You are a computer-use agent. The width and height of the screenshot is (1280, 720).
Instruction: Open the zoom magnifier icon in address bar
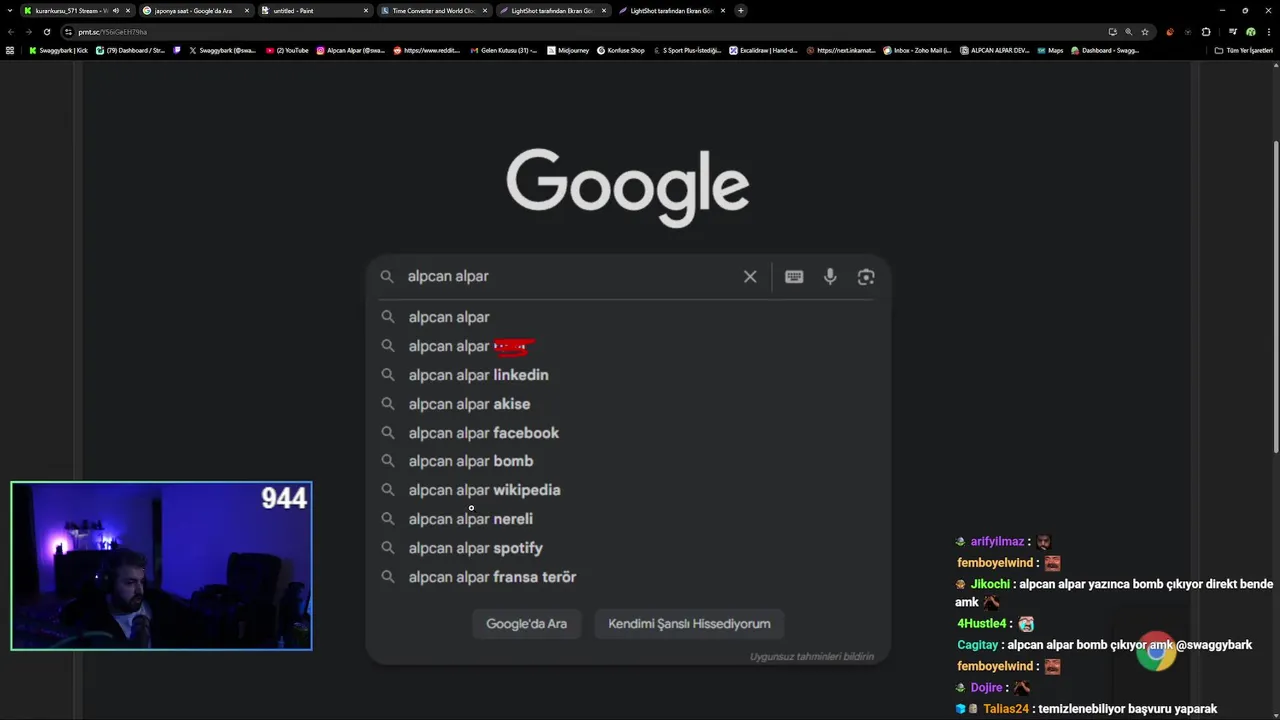tap(1129, 32)
